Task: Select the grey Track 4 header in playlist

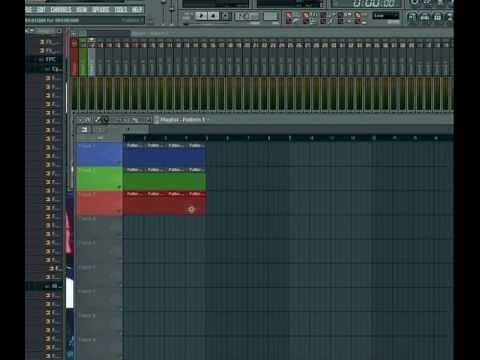Action: [x=100, y=228]
